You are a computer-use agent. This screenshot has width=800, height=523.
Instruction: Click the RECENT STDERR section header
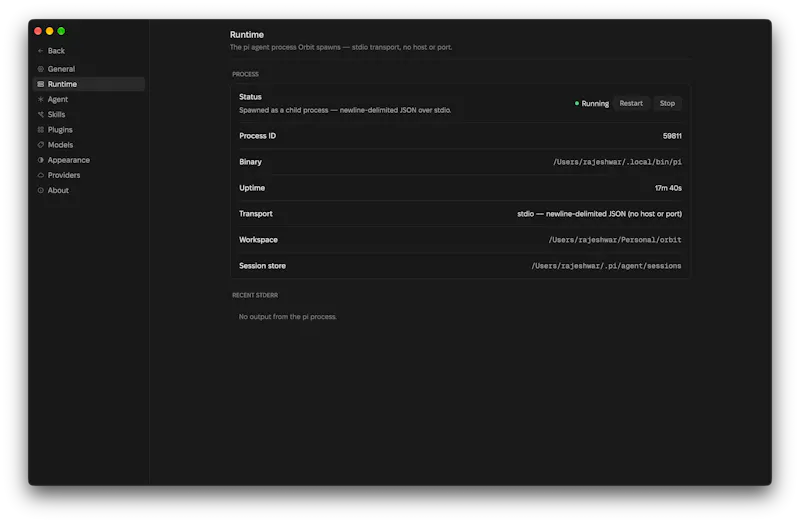tap(255, 295)
